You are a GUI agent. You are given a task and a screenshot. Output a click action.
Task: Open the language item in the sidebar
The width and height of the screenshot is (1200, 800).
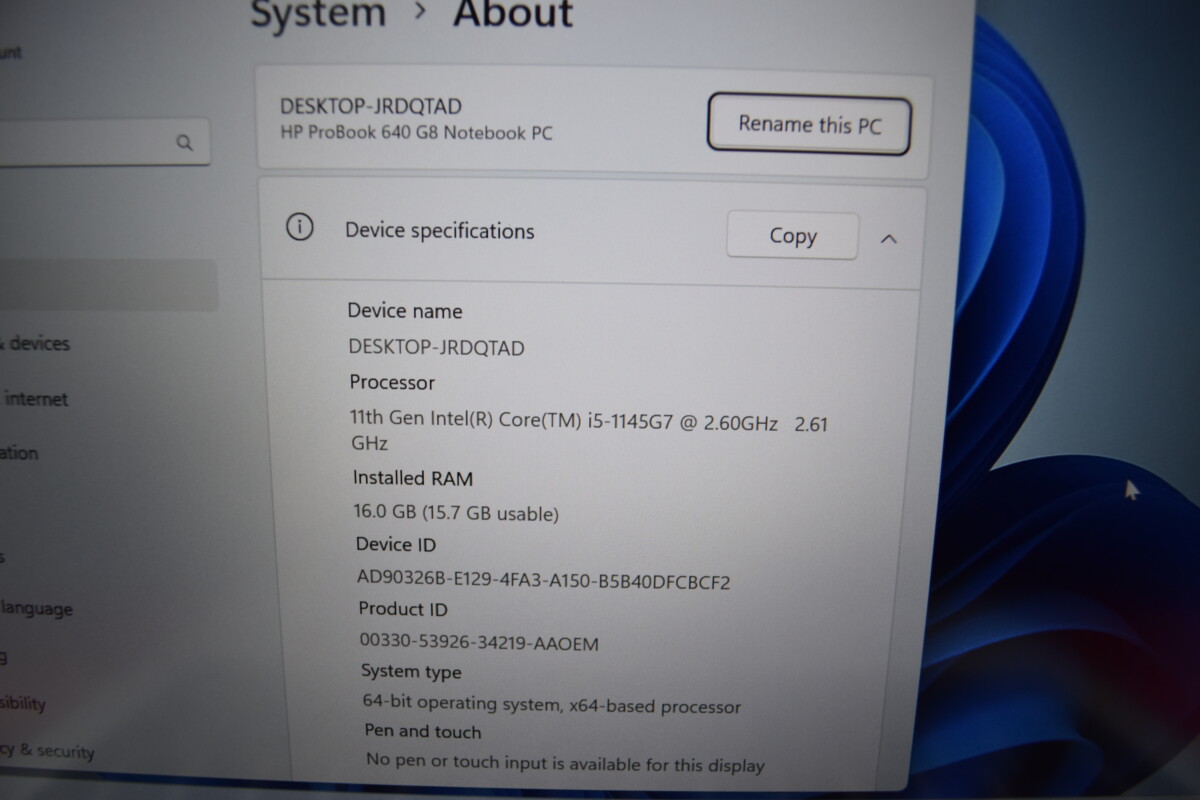pos(36,609)
